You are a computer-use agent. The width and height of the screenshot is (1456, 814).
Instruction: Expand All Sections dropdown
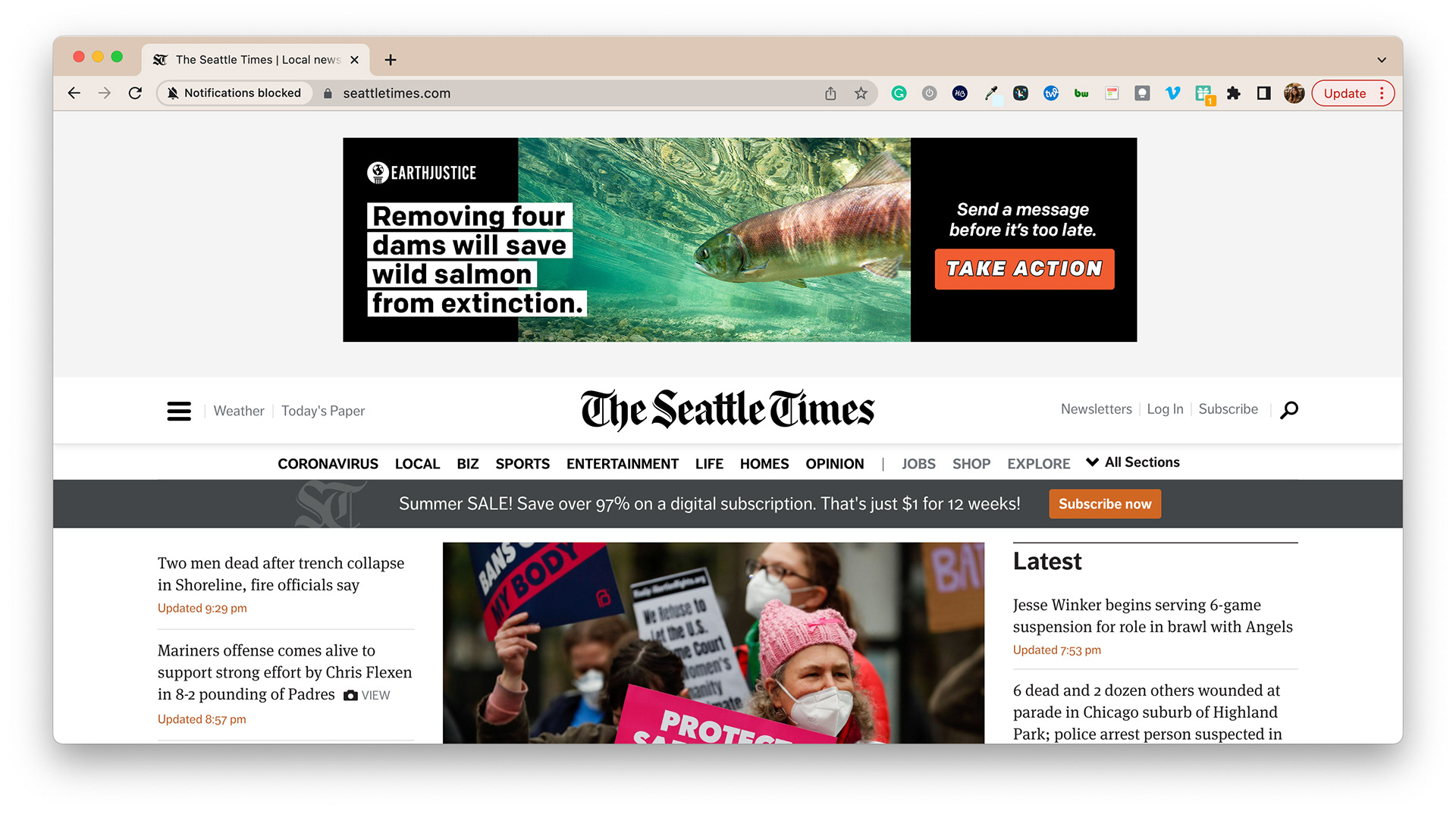pos(1133,462)
